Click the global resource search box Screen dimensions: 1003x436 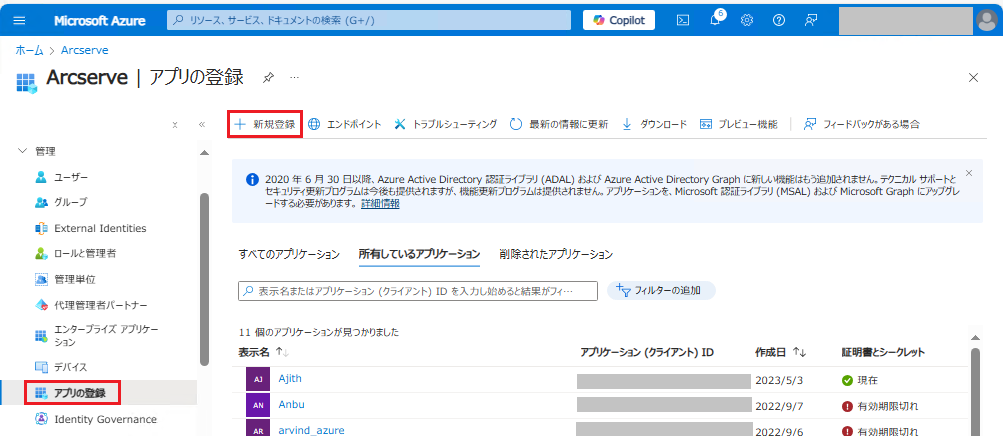(369, 20)
